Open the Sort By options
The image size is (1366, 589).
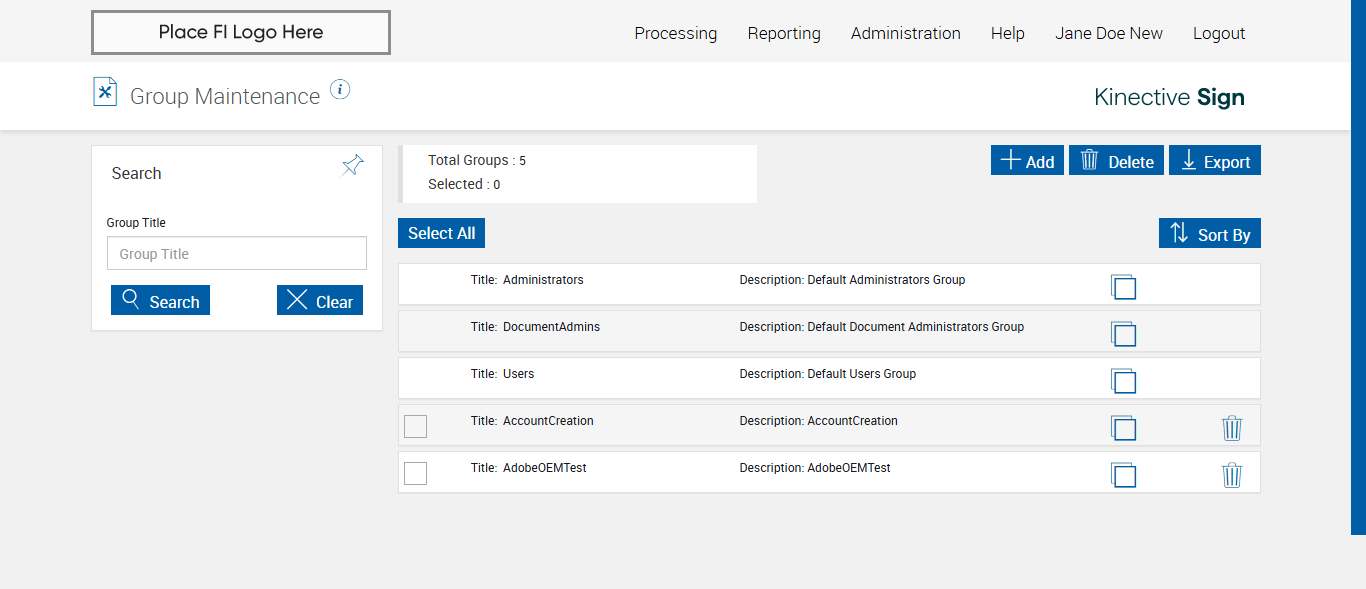[x=1210, y=234]
